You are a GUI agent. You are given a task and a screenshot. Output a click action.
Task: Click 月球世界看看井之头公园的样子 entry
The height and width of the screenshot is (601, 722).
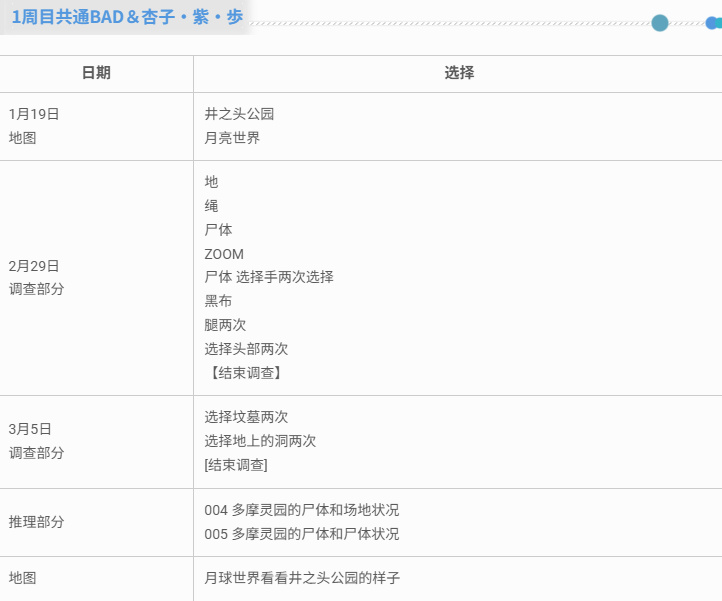pyautogui.click(x=302, y=578)
